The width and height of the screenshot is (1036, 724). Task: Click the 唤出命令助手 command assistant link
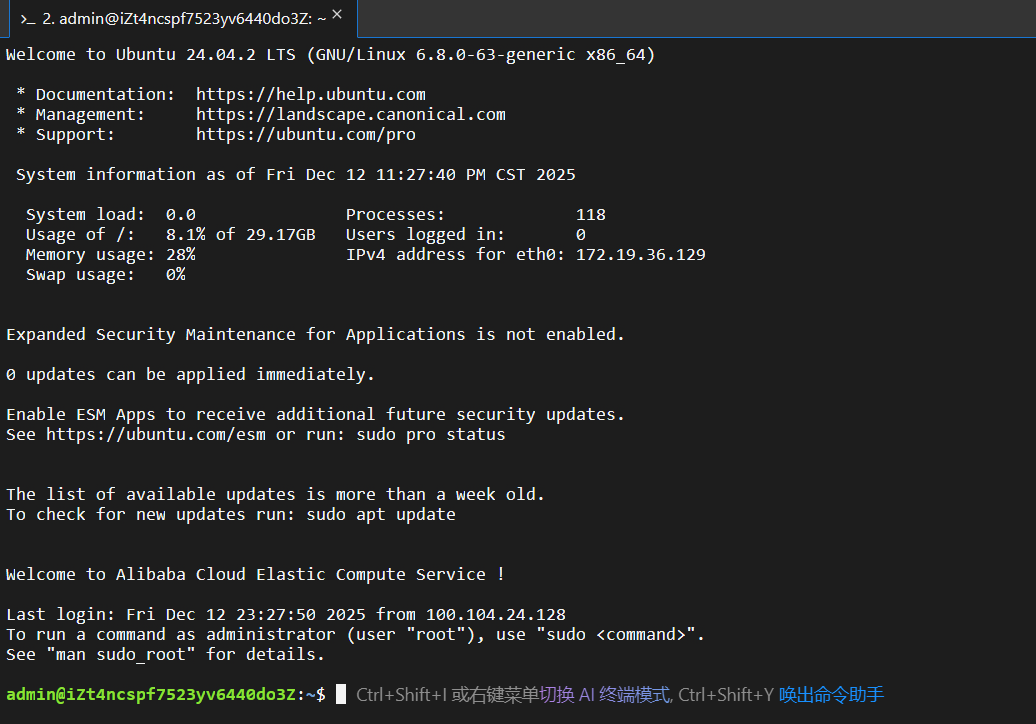831,695
